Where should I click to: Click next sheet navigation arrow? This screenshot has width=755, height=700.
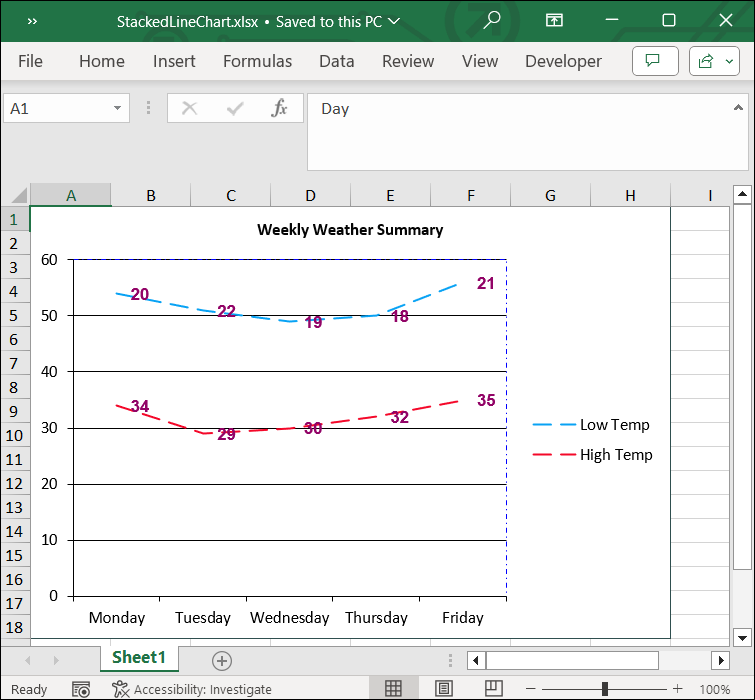56,660
